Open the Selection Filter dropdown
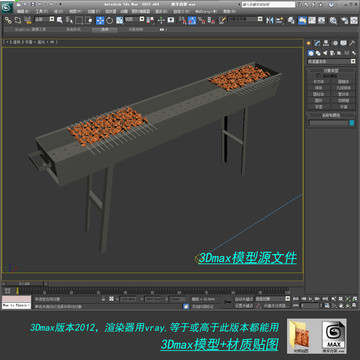Viewport: 360px width, 360px height. click(x=45, y=19)
